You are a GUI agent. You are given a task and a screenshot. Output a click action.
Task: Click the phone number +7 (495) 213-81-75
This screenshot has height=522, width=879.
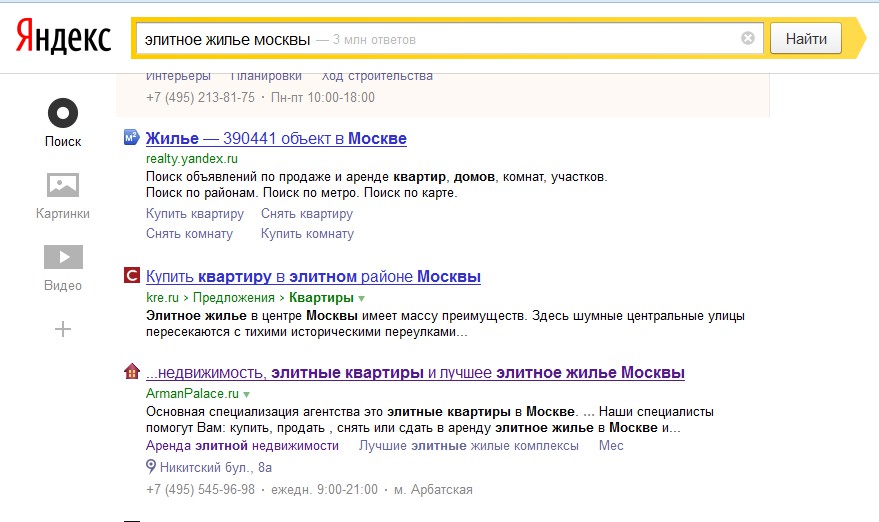coord(200,98)
